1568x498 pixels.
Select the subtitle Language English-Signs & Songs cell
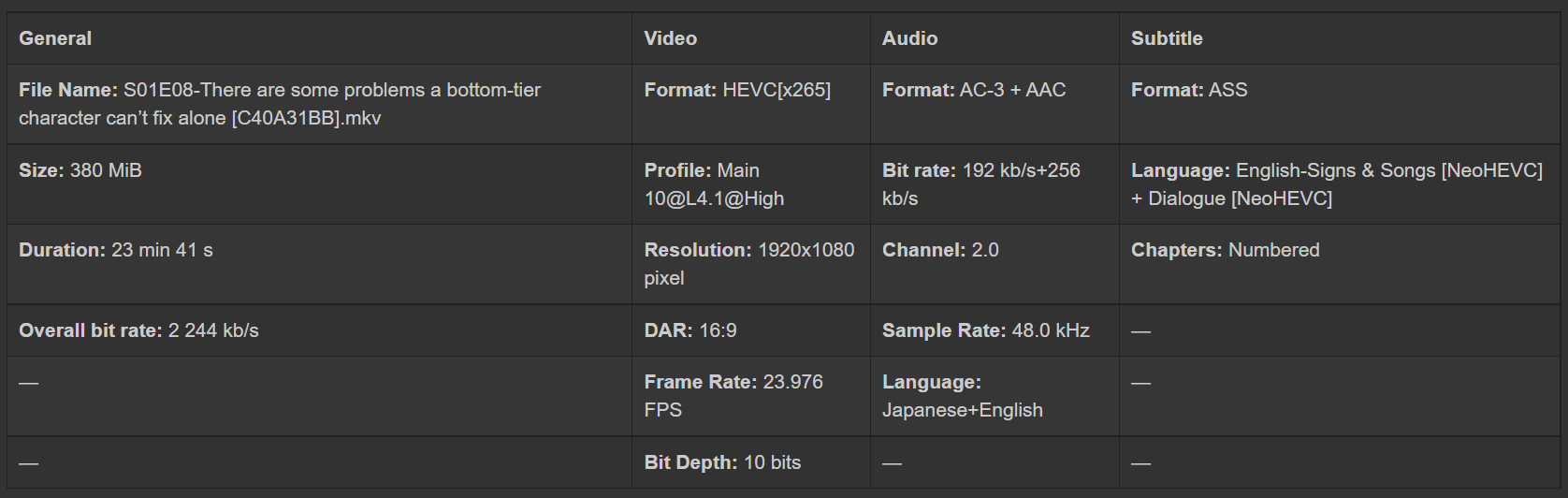(x=1336, y=184)
